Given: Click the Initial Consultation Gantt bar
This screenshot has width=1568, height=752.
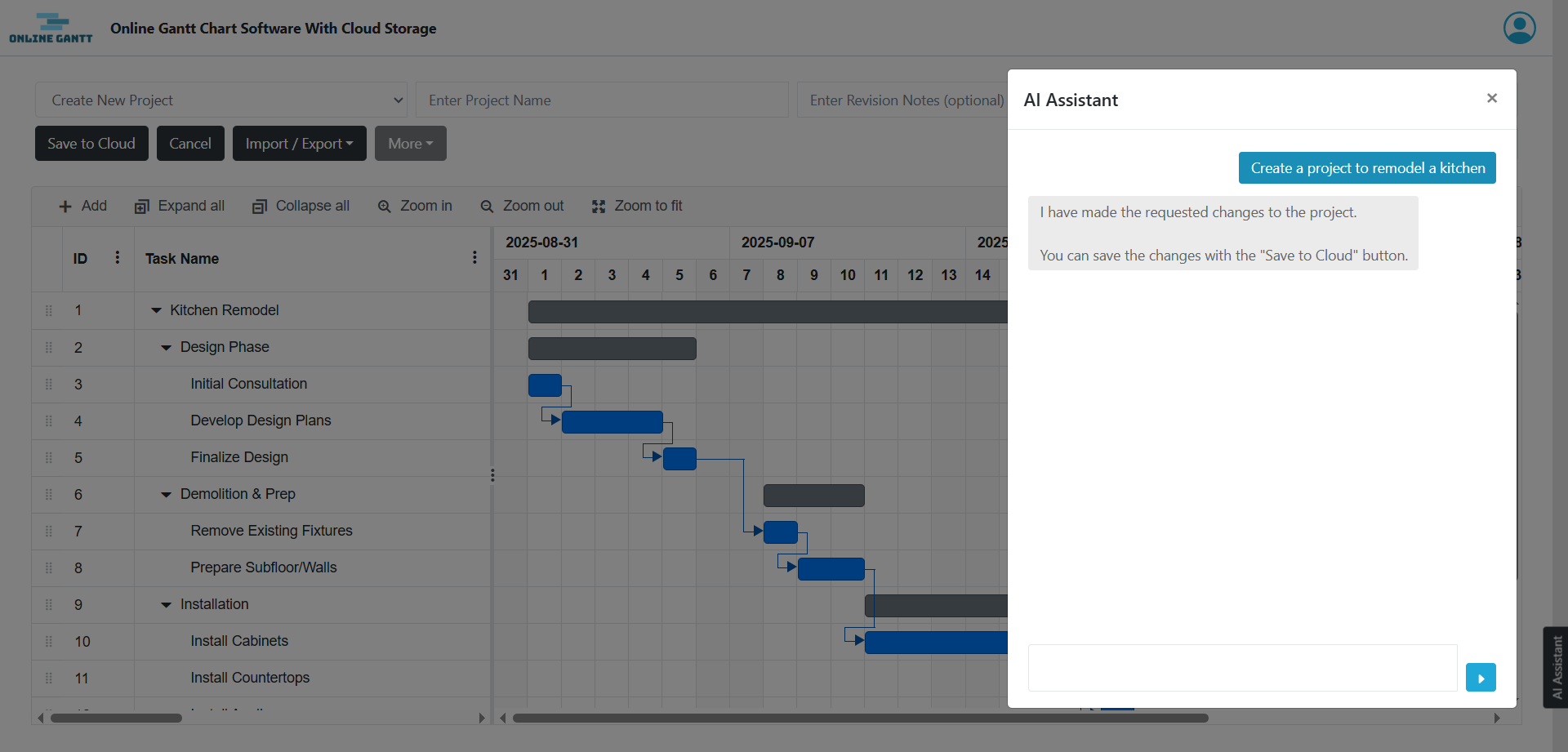Looking at the screenshot, I should [545, 385].
